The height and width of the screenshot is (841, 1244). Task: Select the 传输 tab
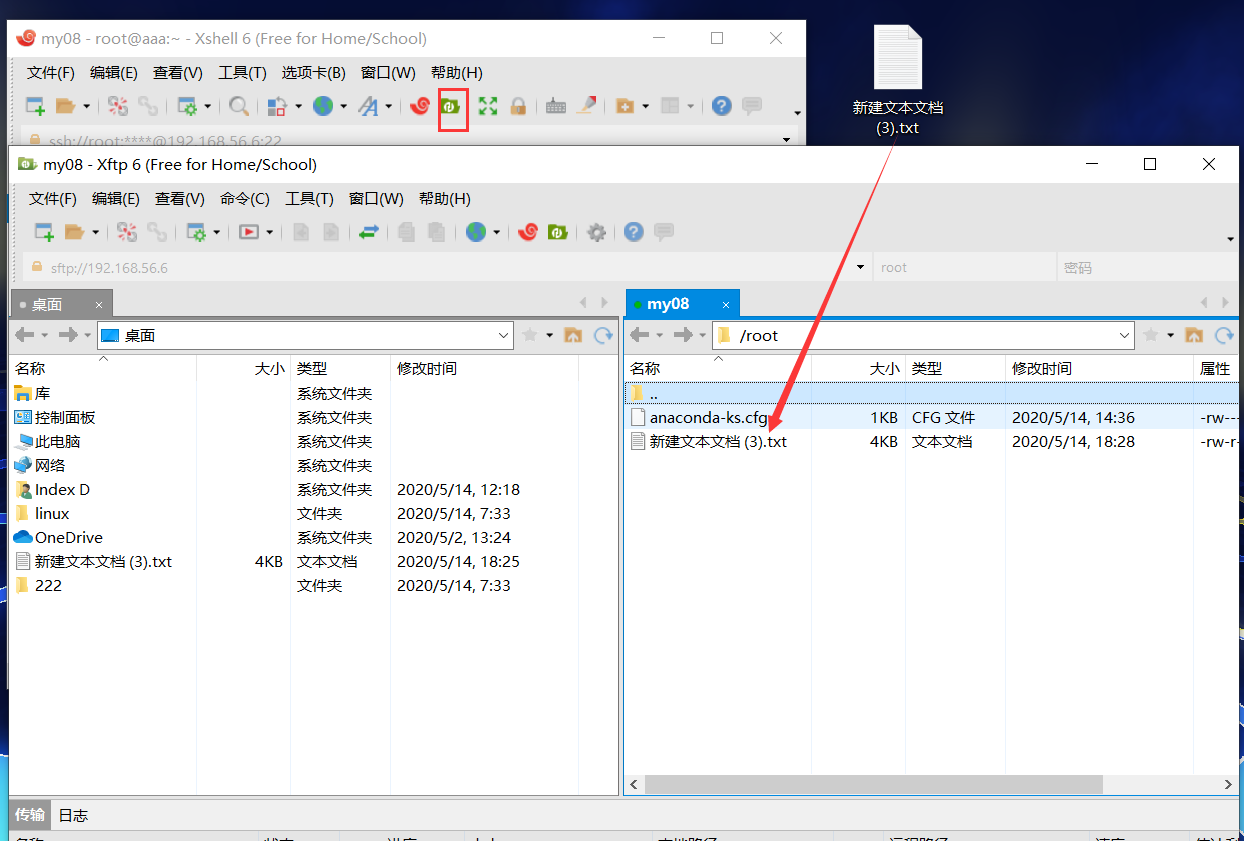(30, 815)
